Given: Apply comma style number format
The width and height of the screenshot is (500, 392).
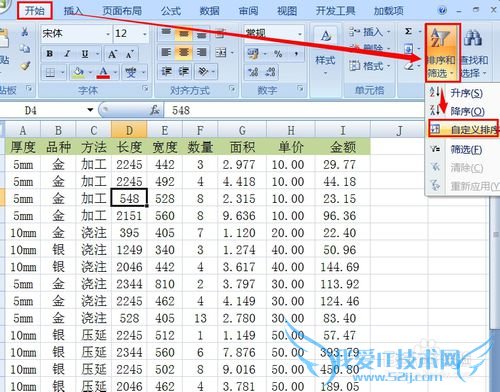Looking at the screenshot, I should (x=296, y=53).
